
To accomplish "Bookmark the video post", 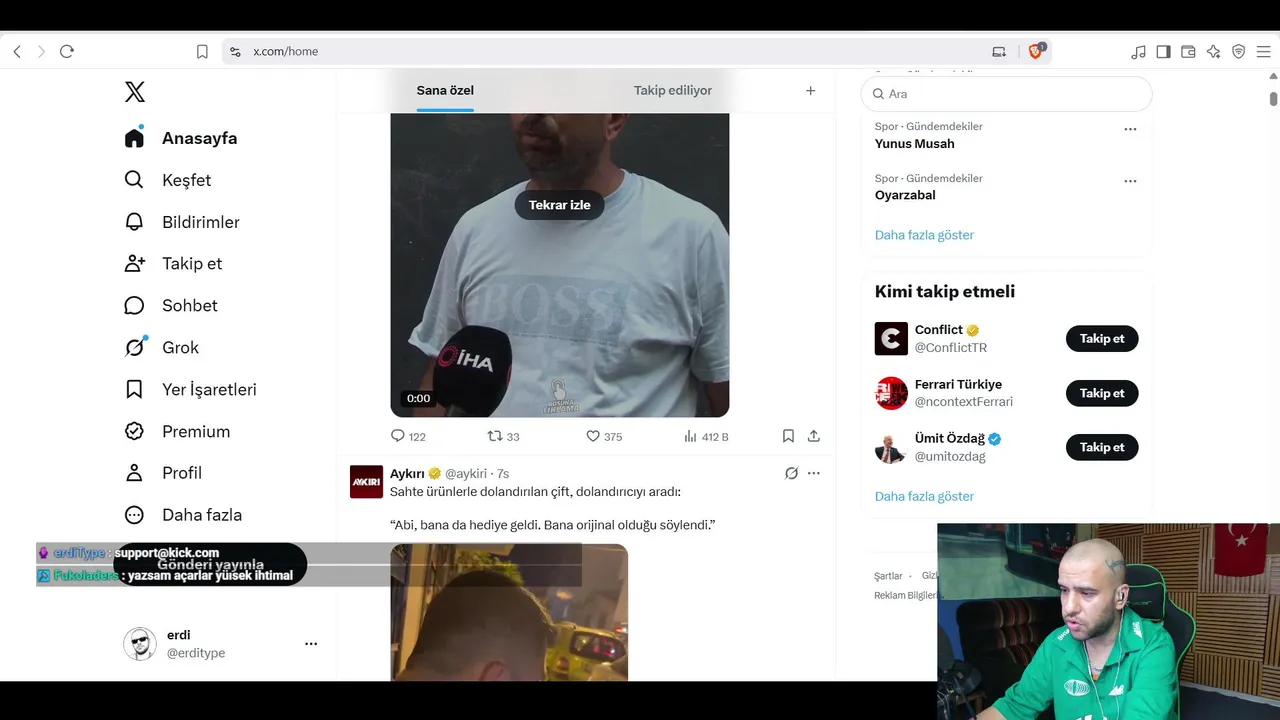I will pyautogui.click(x=788, y=436).
